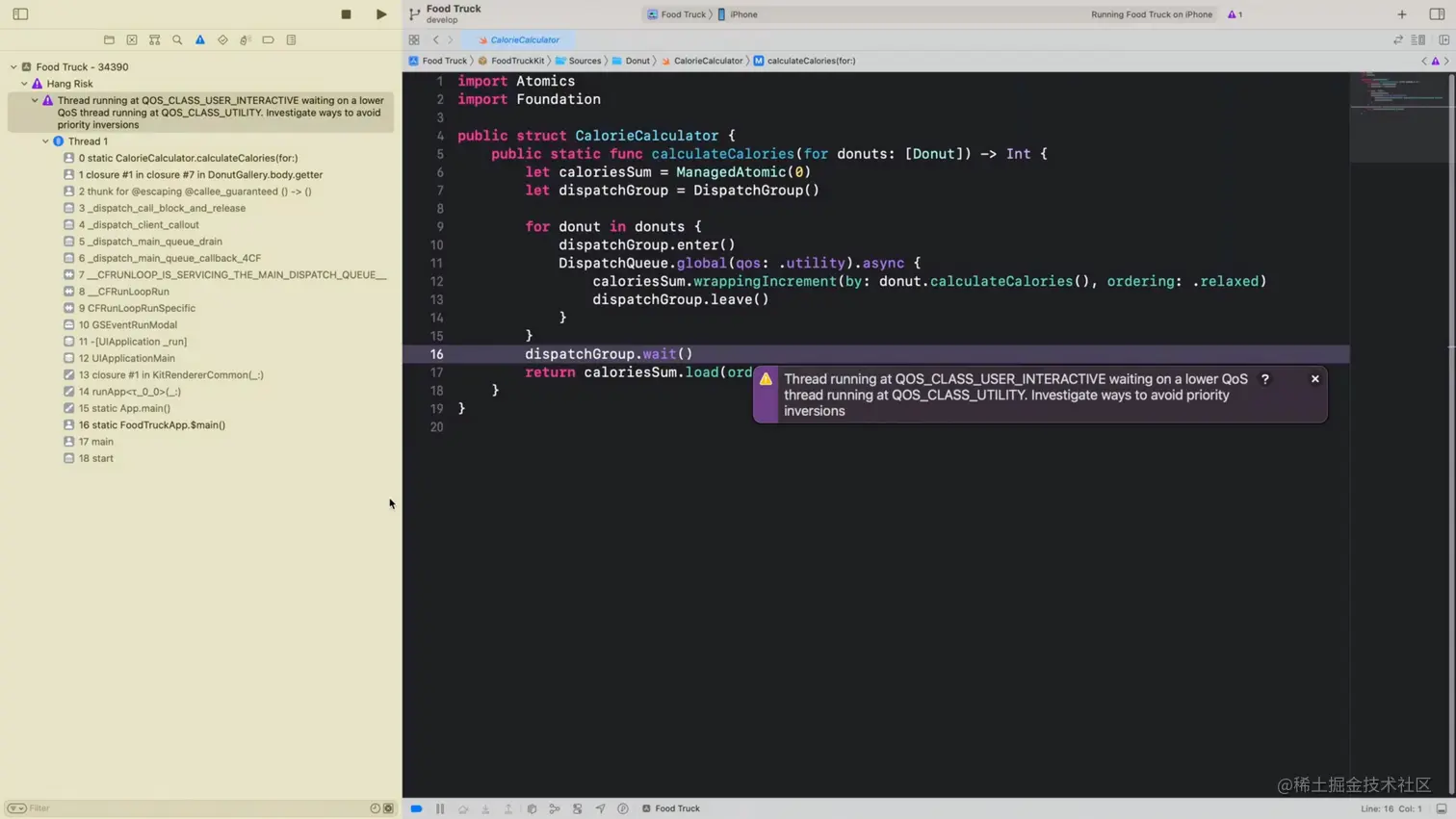Open FoodTruckKit breadcrumb in jump bar
1456x819 pixels.
click(510, 61)
